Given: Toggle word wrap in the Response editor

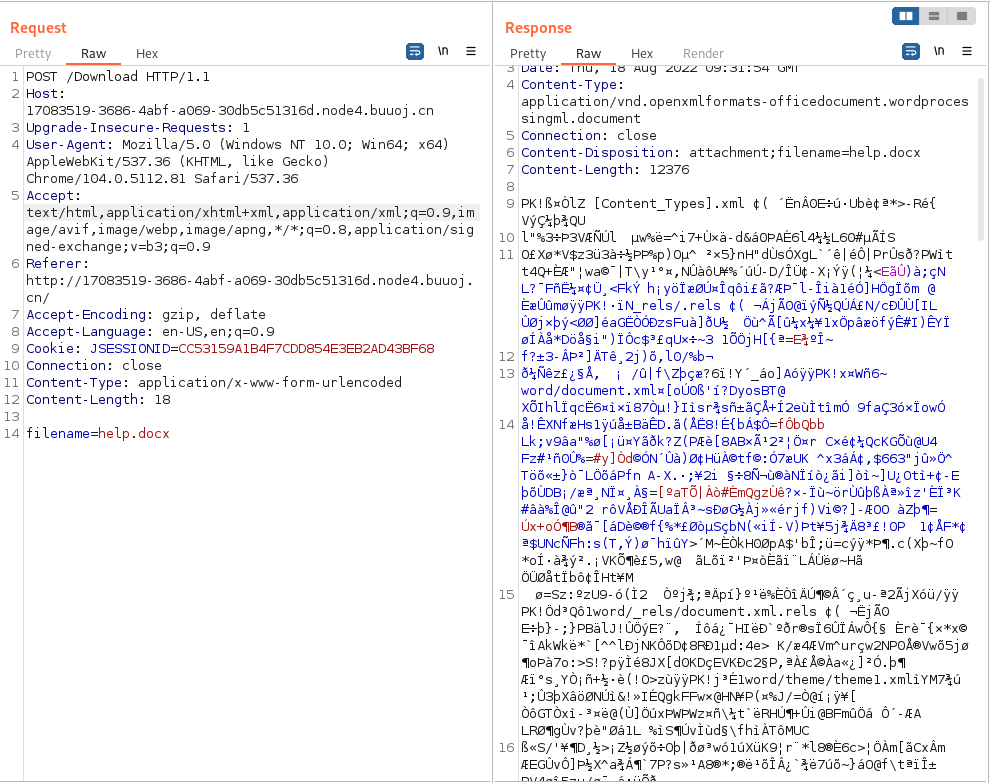Looking at the screenshot, I should coord(910,51).
